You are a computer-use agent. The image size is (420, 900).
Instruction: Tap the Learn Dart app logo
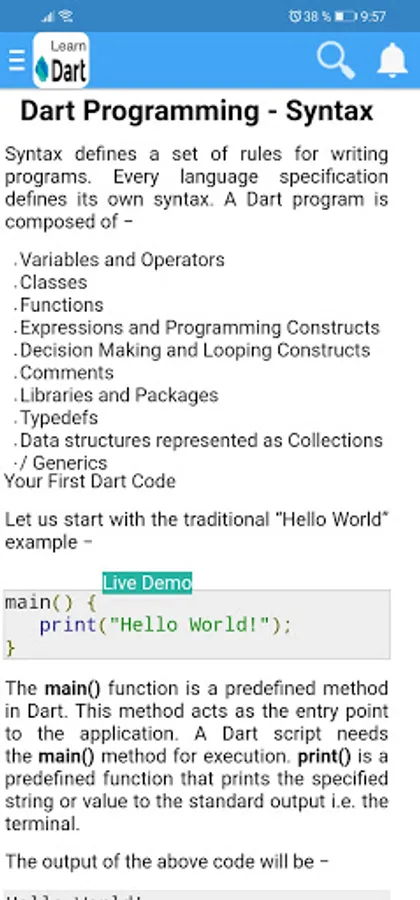[x=61, y=60]
